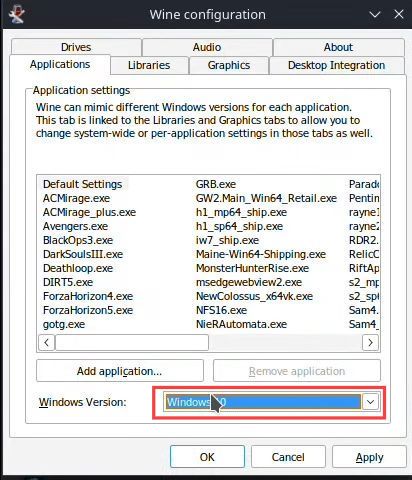Switch to the Drives tab
Viewport: 412px width, 480px height.
(76, 47)
